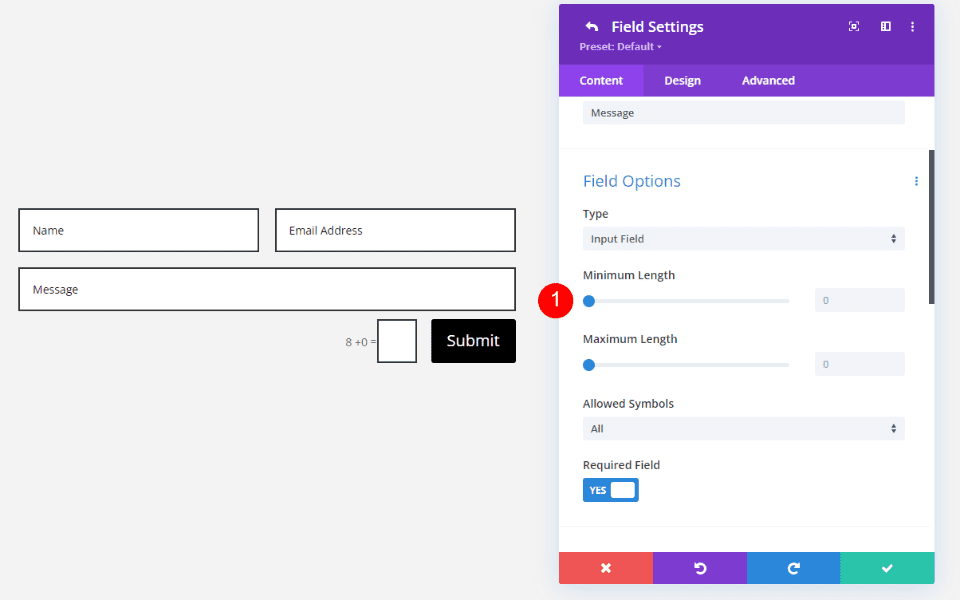Discard changes with the red X icon
This screenshot has width=960, height=600.
point(606,568)
